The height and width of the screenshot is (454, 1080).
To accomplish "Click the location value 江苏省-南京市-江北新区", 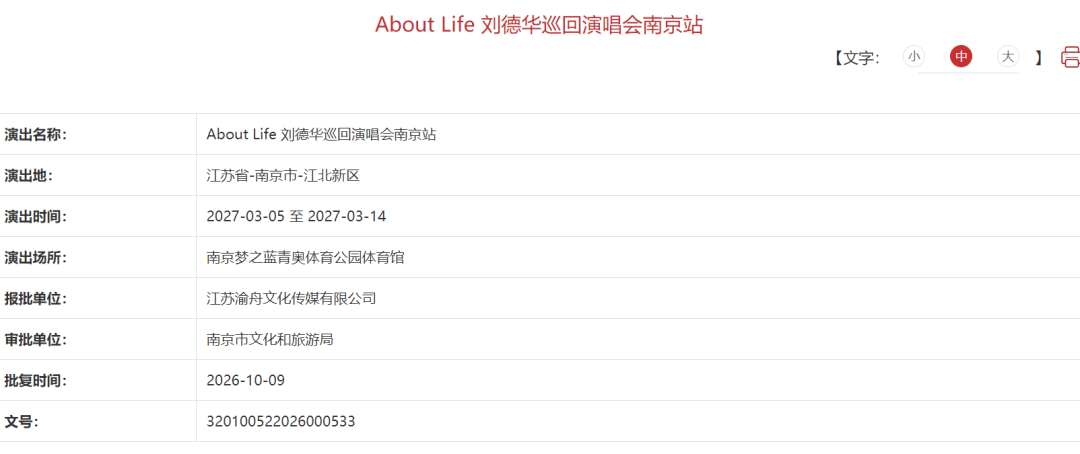I will tap(283, 175).
